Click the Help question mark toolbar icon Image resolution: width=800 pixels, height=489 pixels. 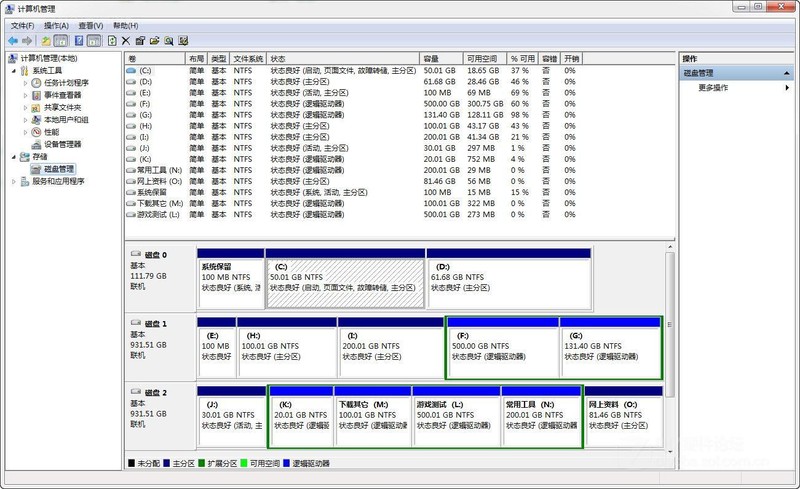(77, 41)
